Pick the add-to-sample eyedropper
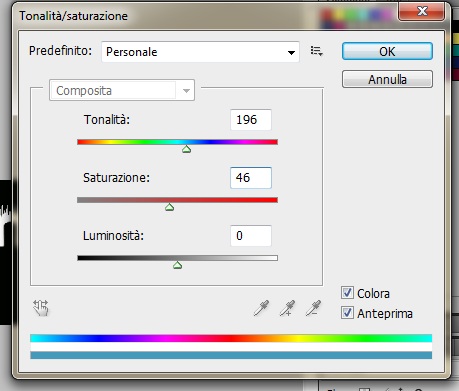The height and width of the screenshot is (391, 459). click(287, 308)
